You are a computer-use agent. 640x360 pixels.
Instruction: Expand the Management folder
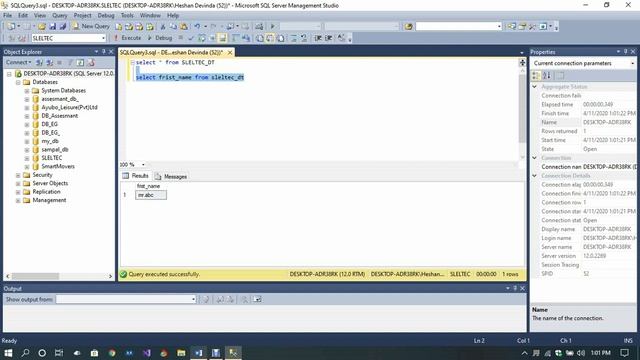tap(18, 200)
